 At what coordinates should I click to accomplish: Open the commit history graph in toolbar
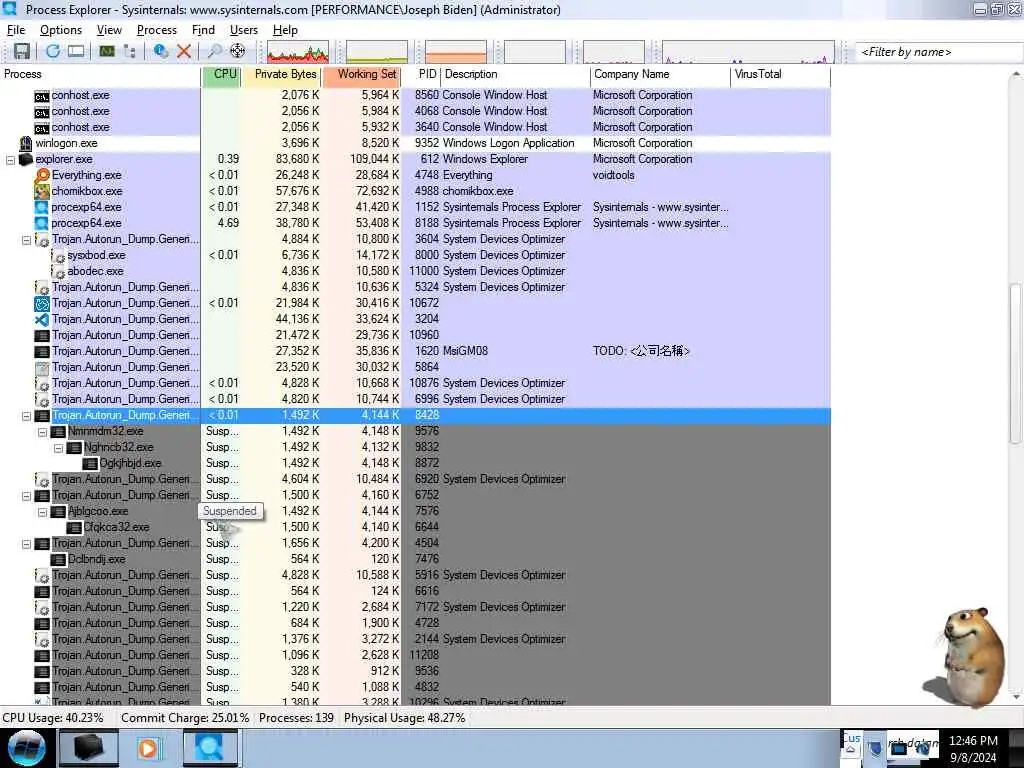377,52
